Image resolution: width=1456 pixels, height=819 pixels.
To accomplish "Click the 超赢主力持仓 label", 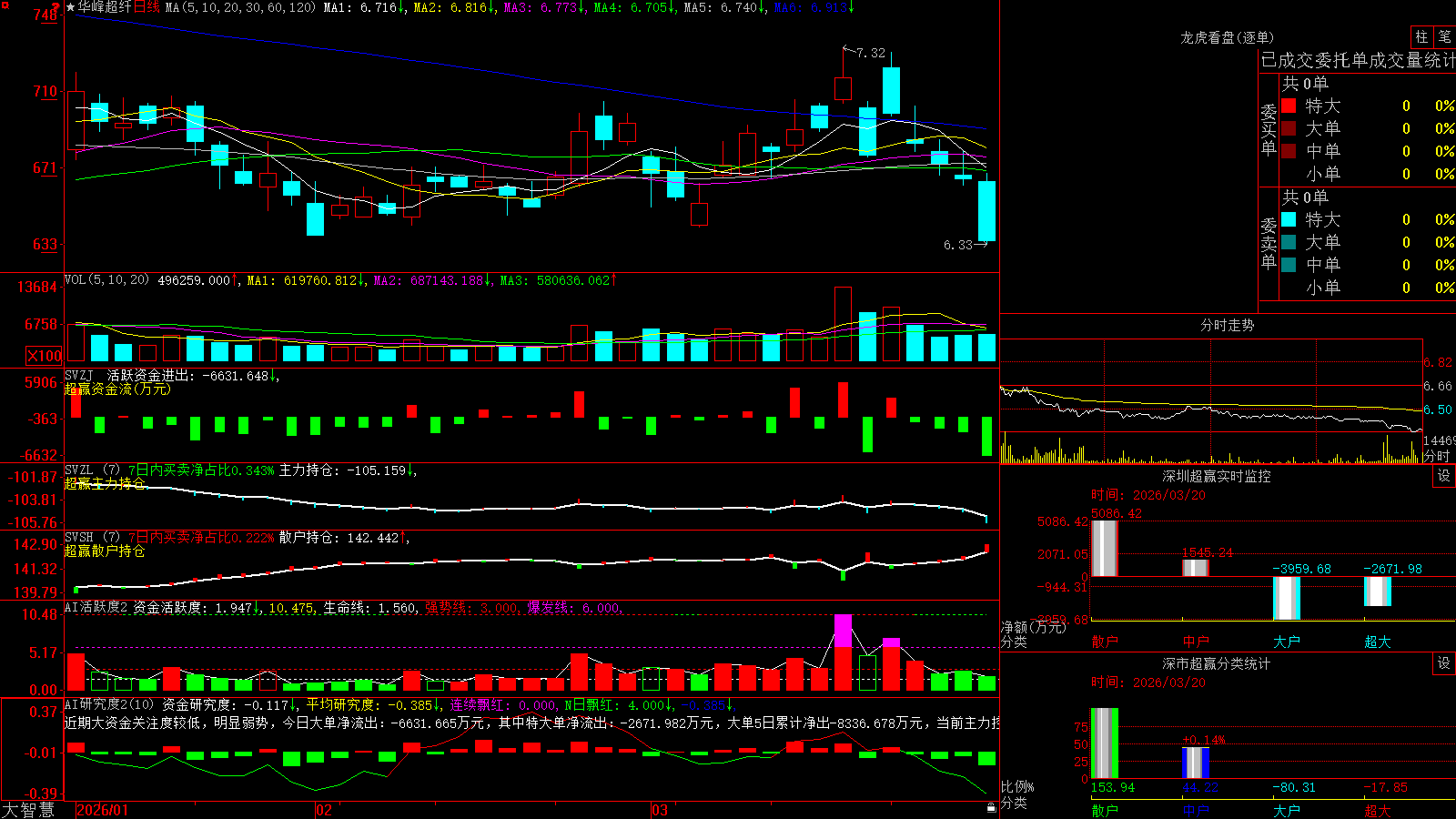I will (105, 483).
